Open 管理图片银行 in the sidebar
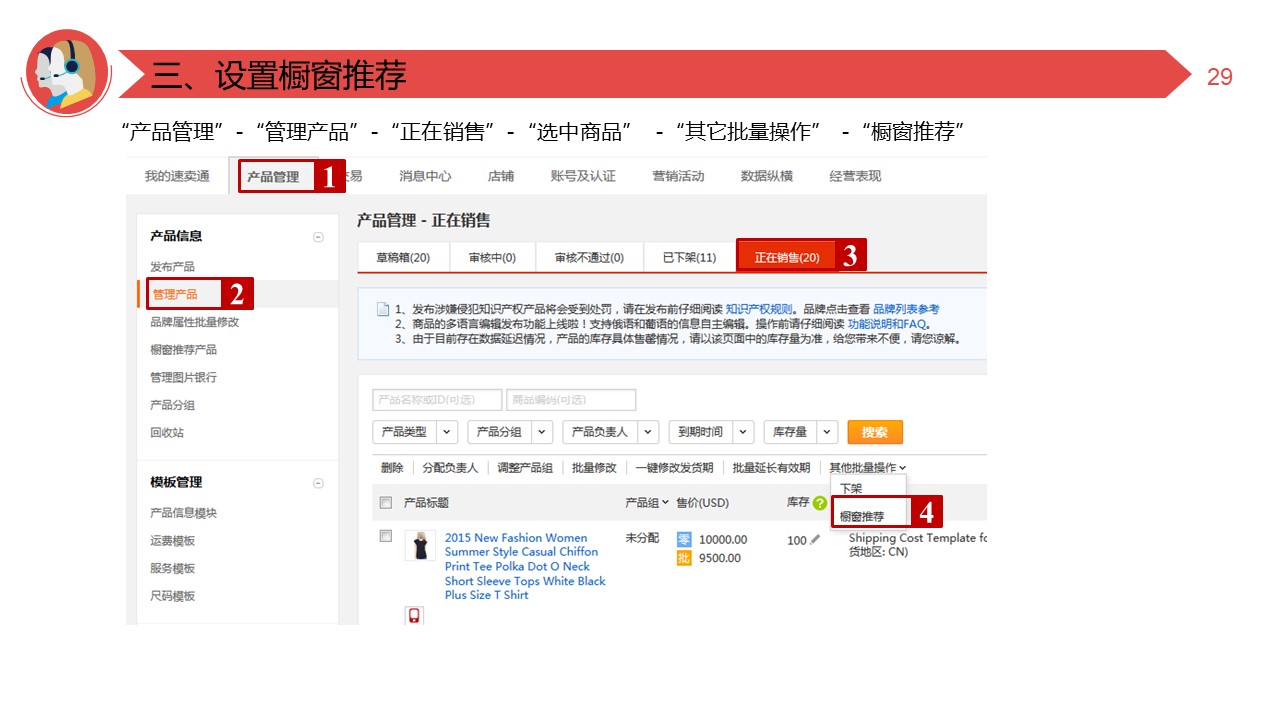Viewport: 1280px width, 720px height. click(184, 378)
